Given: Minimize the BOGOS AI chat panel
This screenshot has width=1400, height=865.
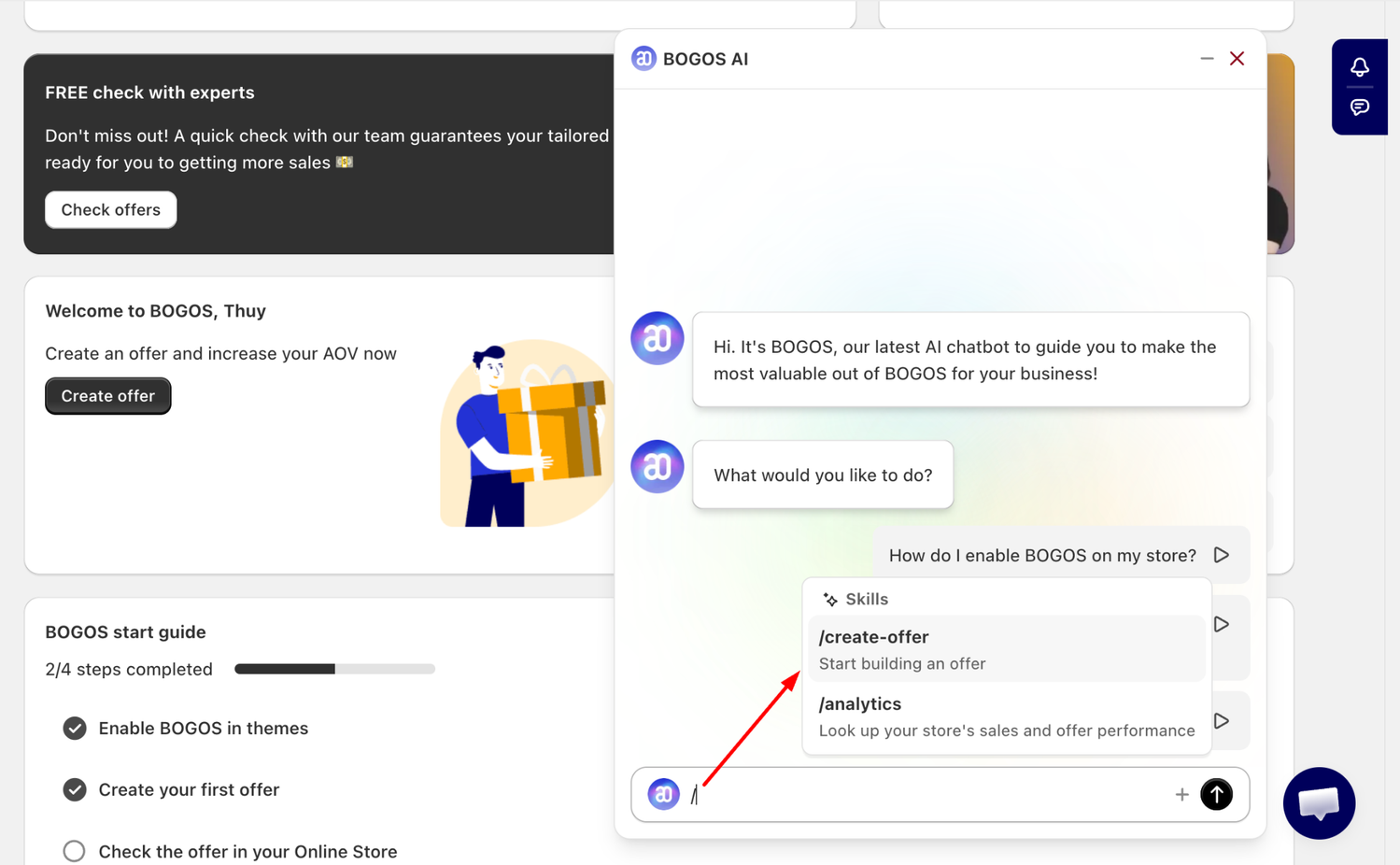Looking at the screenshot, I should pos(1207,58).
